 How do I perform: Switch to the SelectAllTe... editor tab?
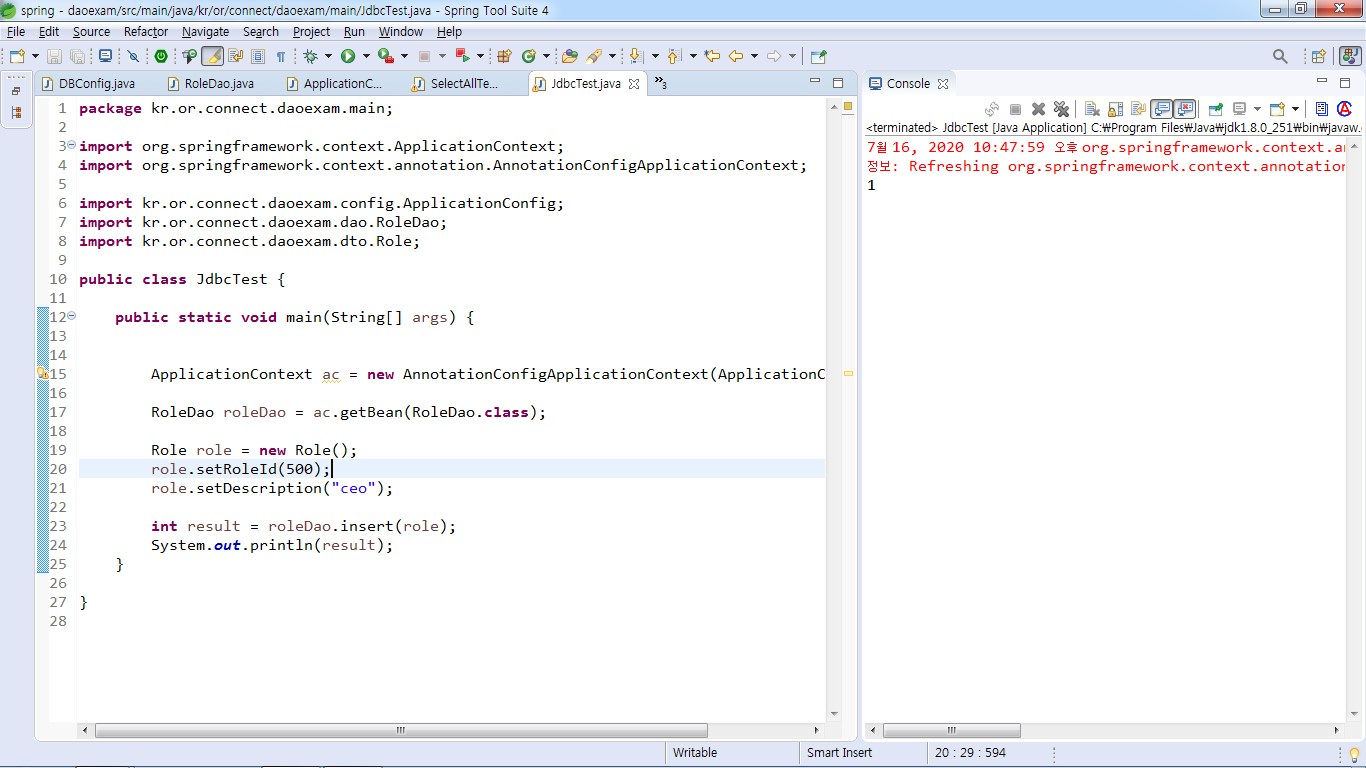coord(455,84)
